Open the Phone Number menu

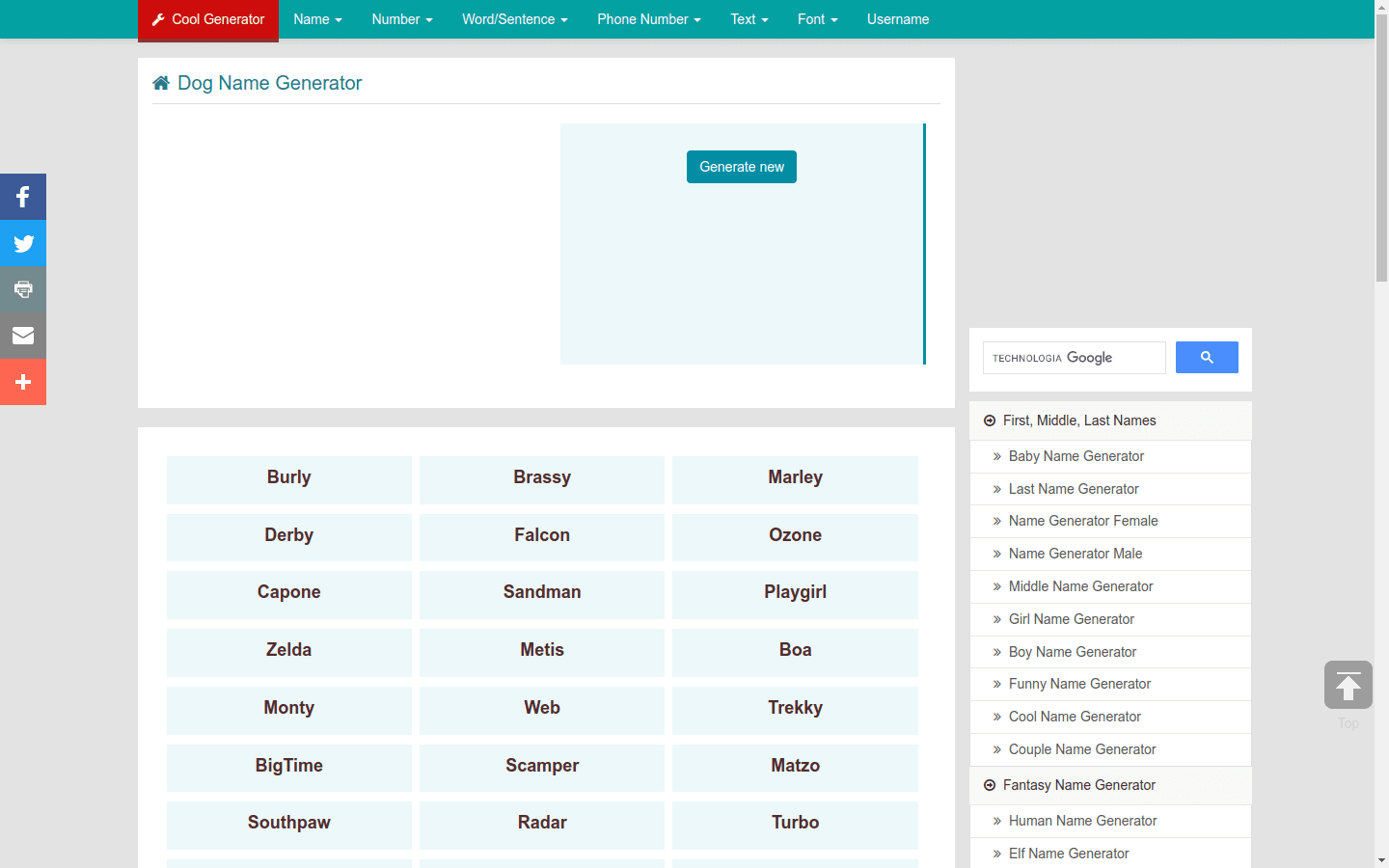[x=648, y=19]
